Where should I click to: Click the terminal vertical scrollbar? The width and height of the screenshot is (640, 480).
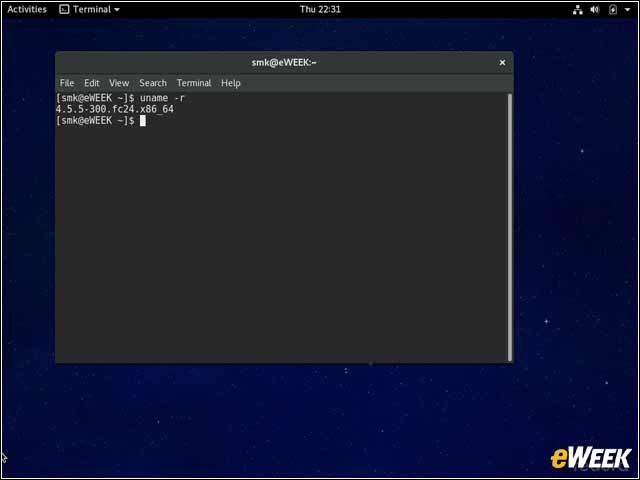tap(510, 227)
